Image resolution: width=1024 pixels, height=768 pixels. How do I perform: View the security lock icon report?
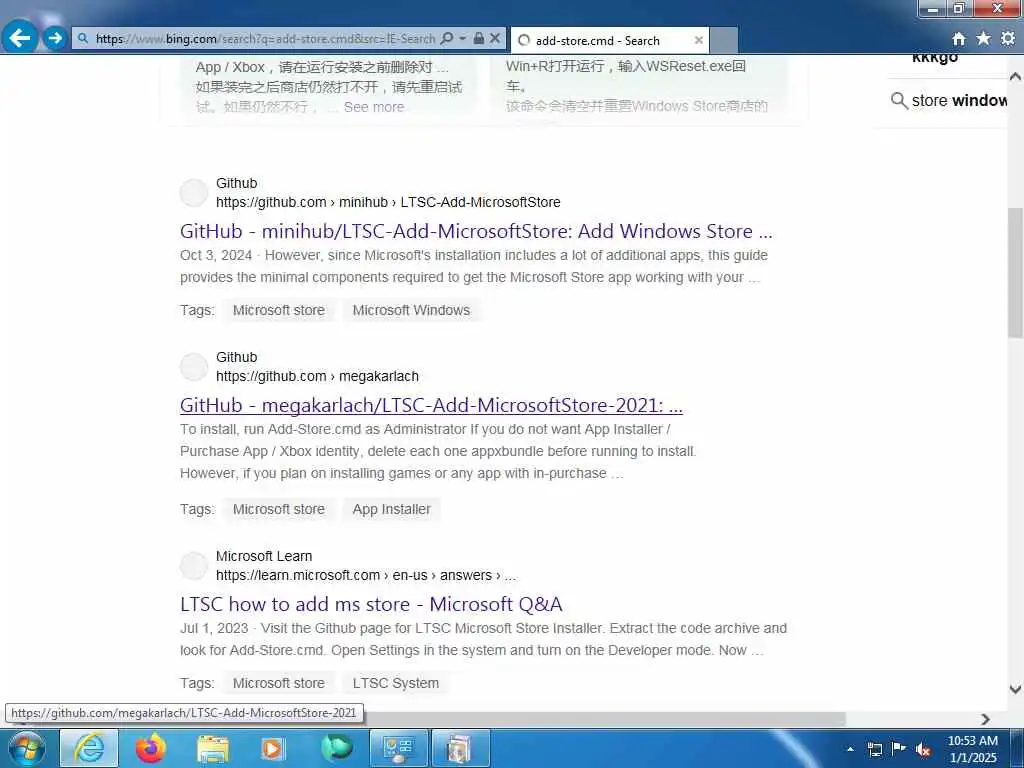[x=479, y=39]
